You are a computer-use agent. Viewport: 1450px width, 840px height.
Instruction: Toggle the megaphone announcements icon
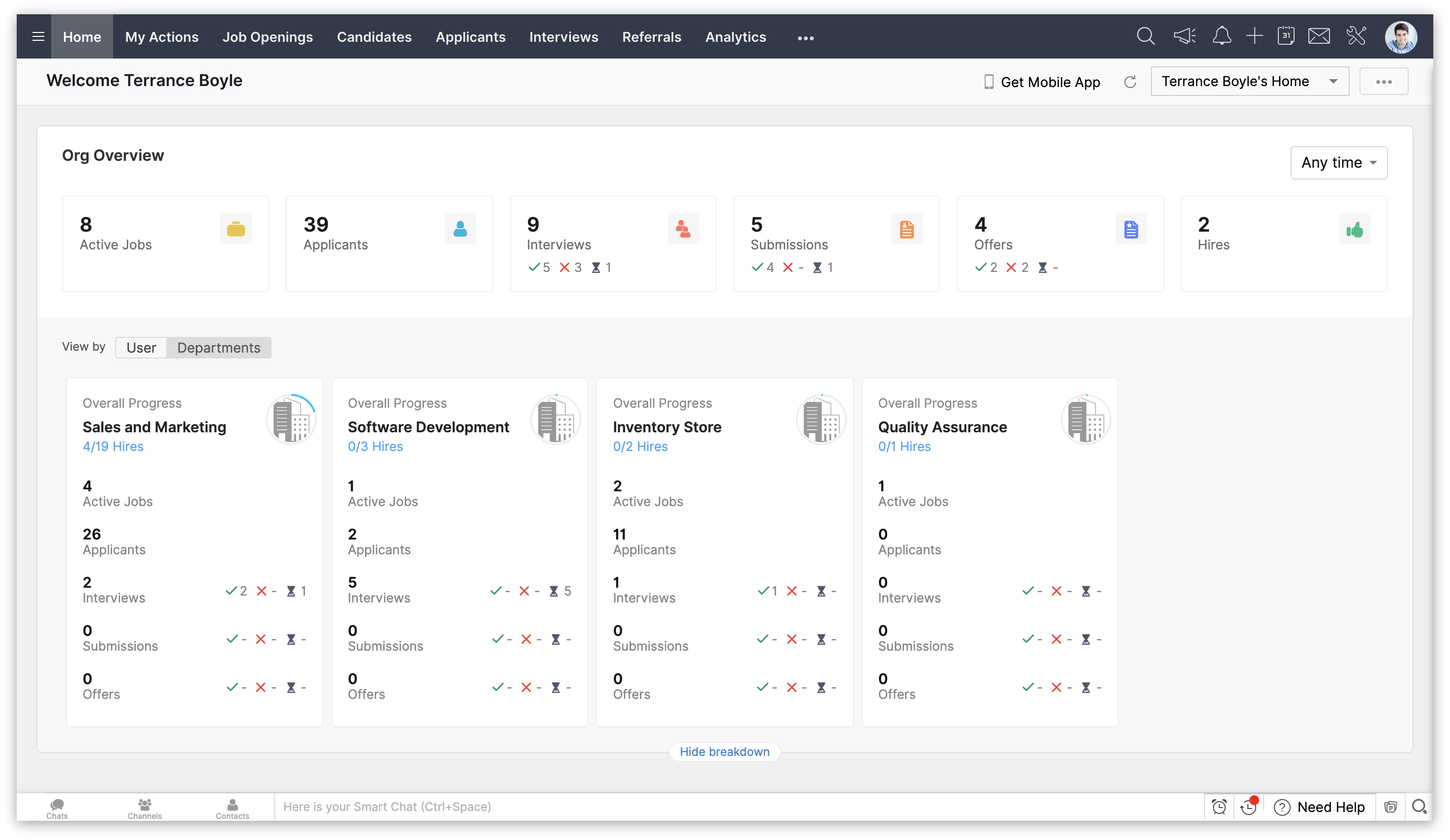coord(1185,36)
